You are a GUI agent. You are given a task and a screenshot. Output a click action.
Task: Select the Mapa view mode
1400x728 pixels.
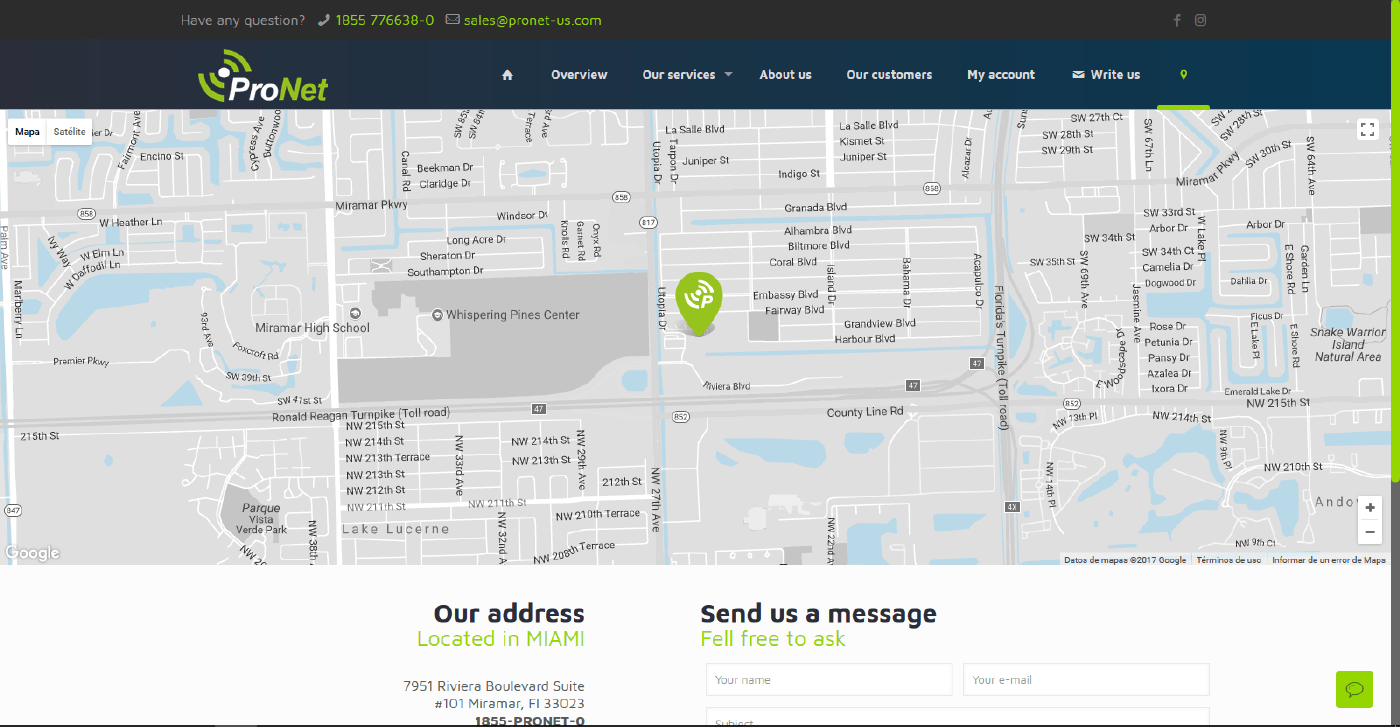point(28,132)
